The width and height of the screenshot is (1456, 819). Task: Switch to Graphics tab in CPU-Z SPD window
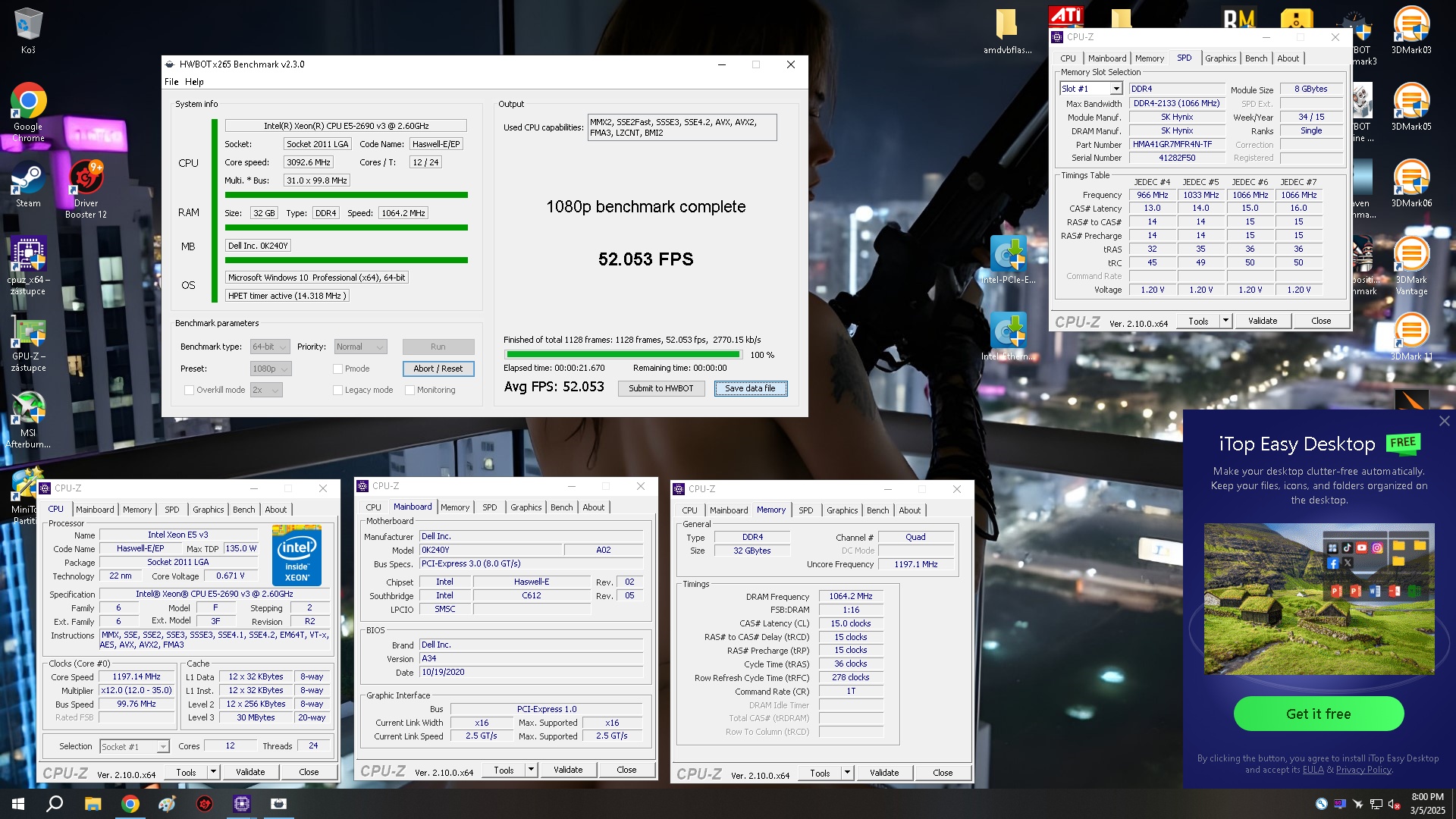[1220, 58]
